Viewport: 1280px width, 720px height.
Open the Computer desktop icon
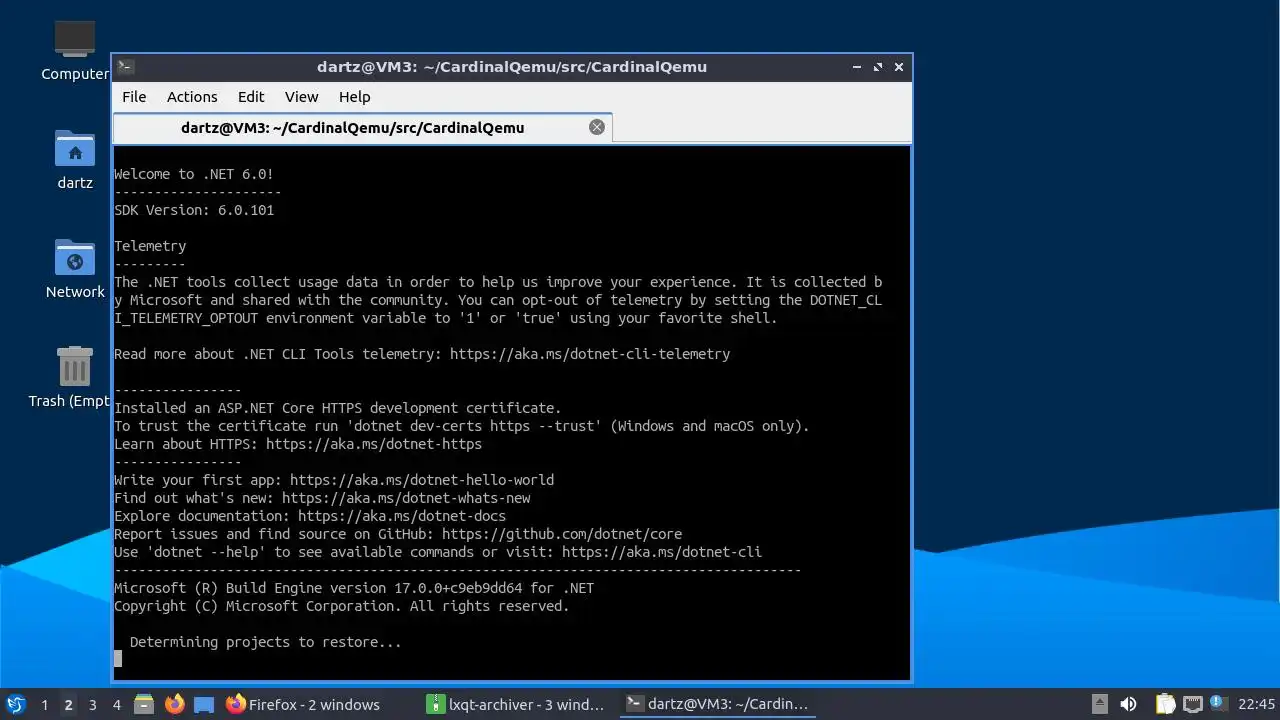(x=75, y=50)
